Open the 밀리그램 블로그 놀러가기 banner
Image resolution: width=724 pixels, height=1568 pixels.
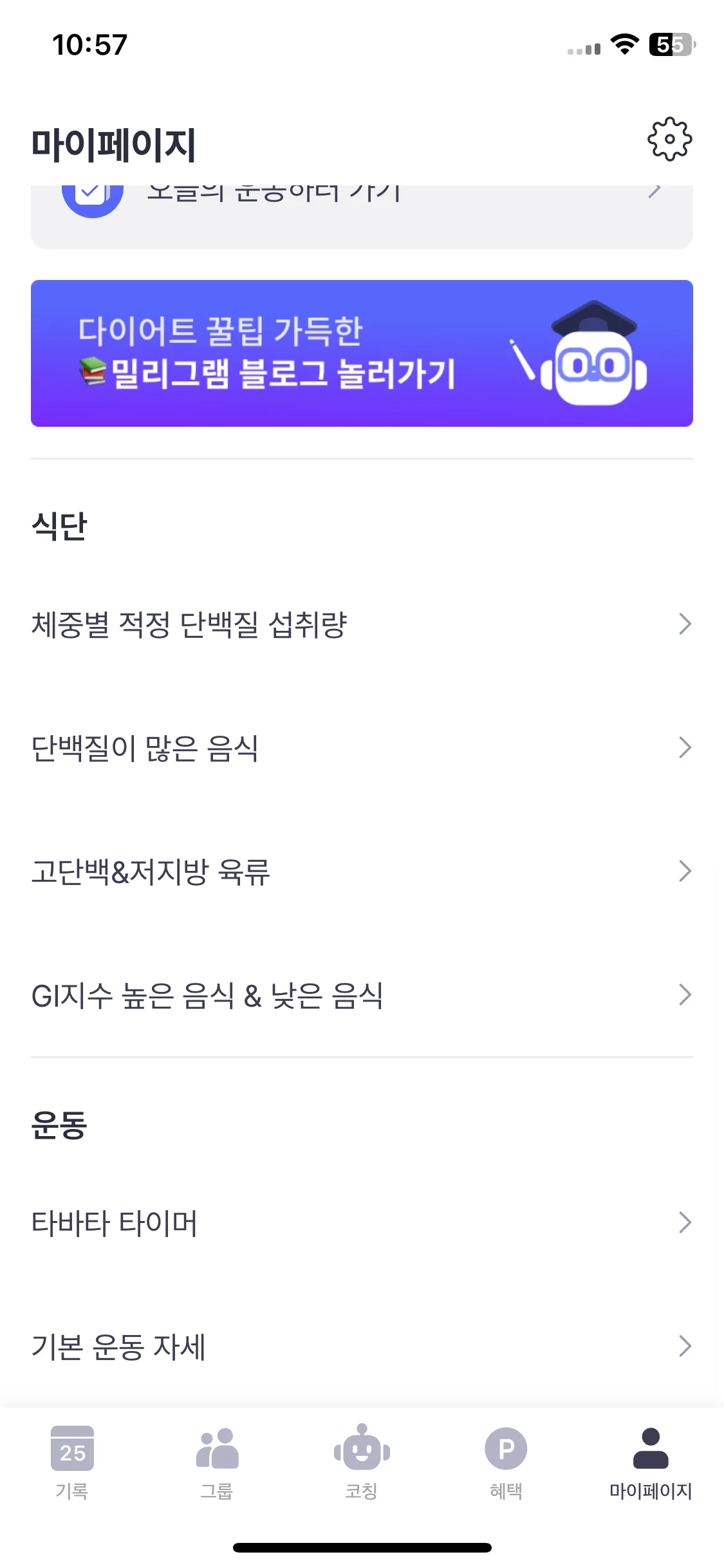point(362,353)
